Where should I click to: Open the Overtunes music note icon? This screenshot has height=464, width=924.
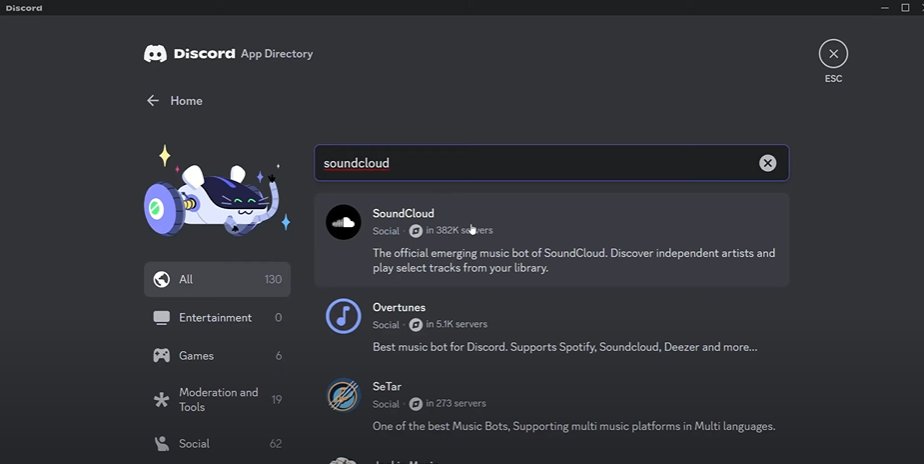tap(344, 316)
